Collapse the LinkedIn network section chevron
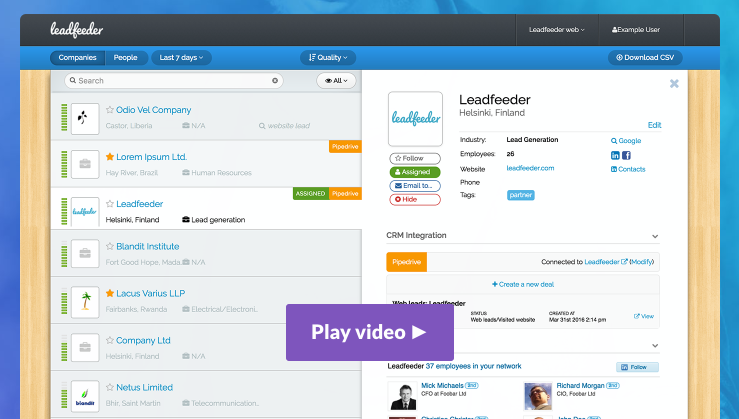739x419 pixels. pos(655,345)
